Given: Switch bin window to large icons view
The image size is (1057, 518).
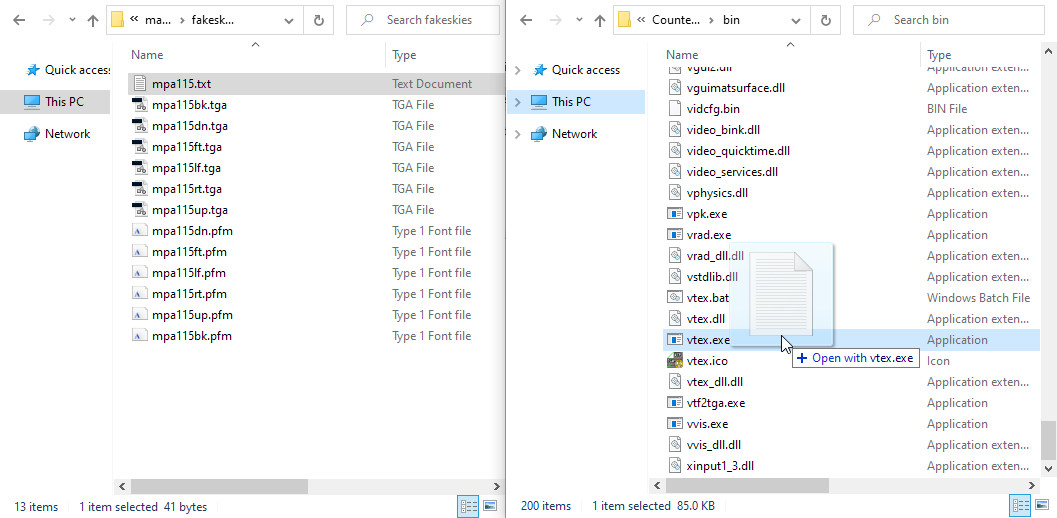Looking at the screenshot, I should (1043, 507).
